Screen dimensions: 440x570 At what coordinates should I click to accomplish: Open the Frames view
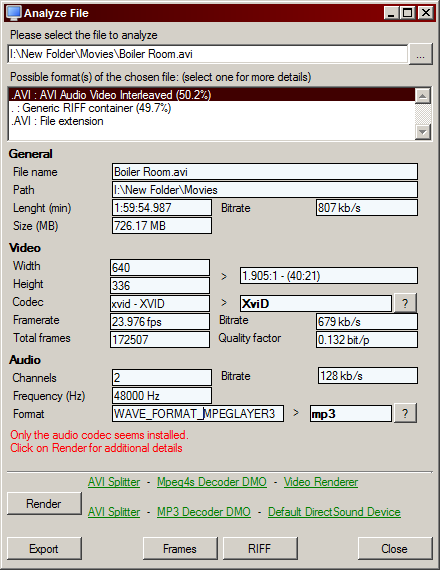(180, 548)
